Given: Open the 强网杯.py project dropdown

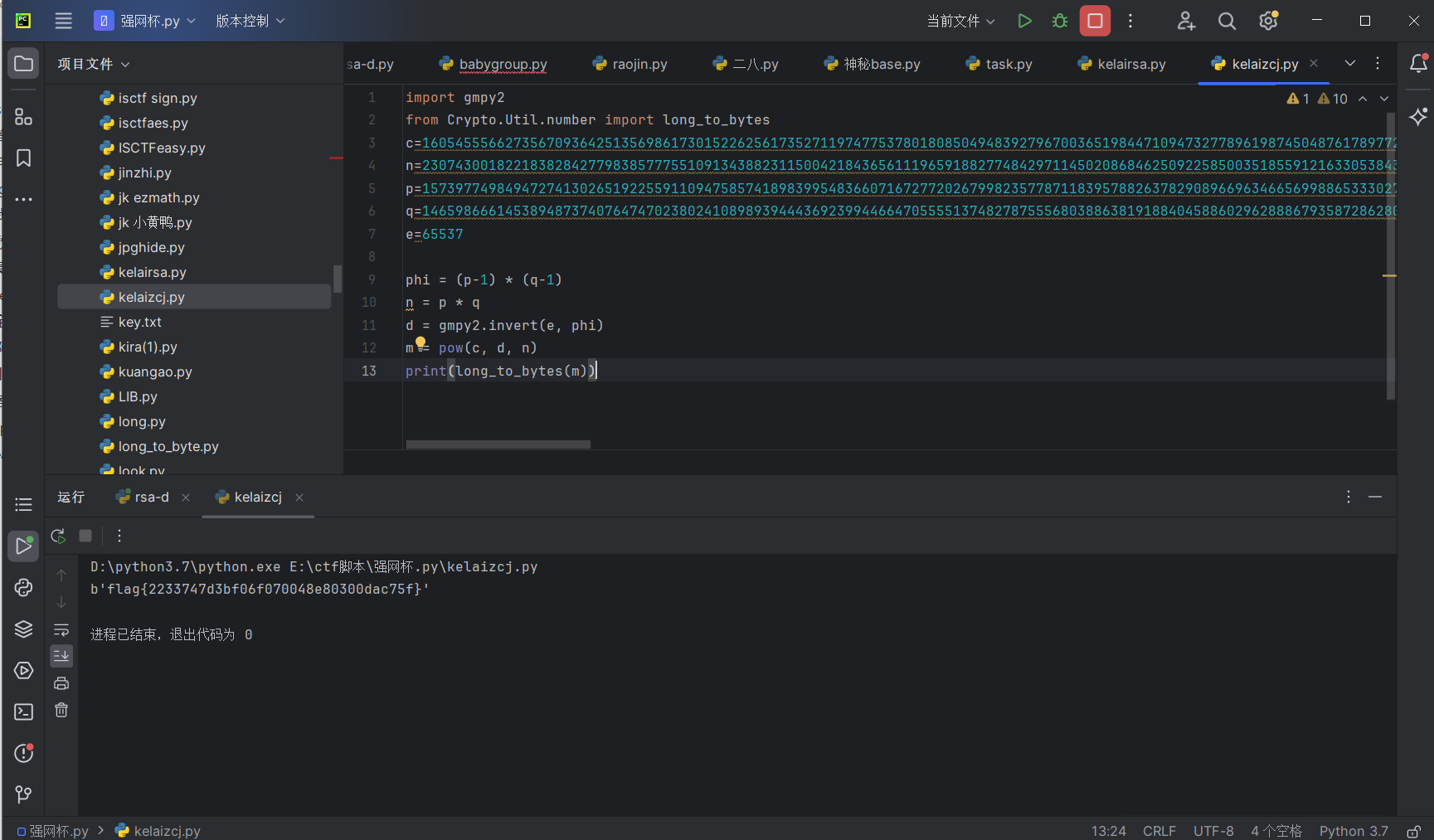Looking at the screenshot, I should 146,21.
